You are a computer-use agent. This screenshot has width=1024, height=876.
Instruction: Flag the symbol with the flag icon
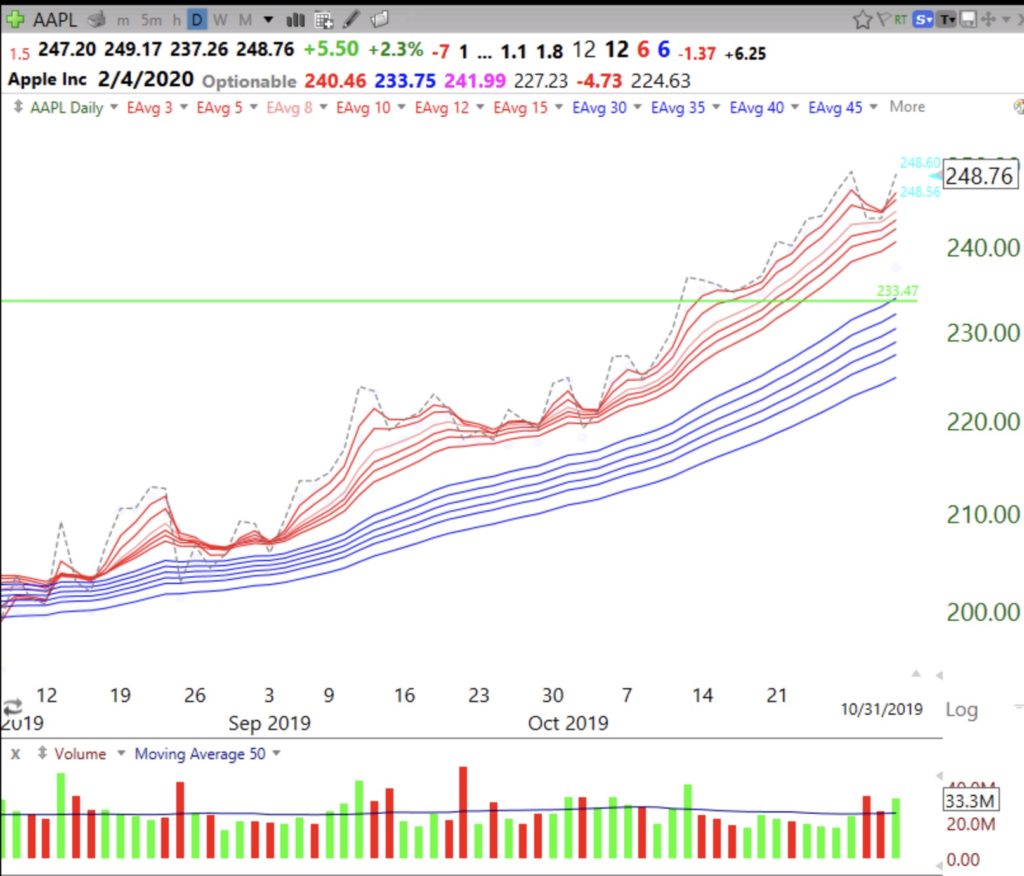884,20
